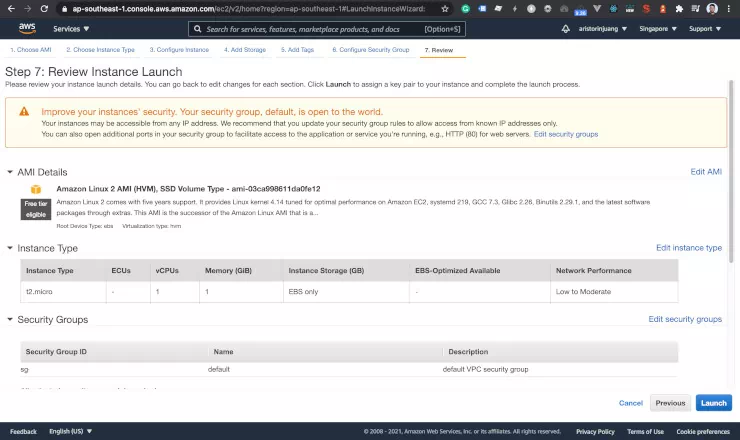The width and height of the screenshot is (740, 440).
Task: Open the Chrome three-dot menu
Action: click(729, 8)
